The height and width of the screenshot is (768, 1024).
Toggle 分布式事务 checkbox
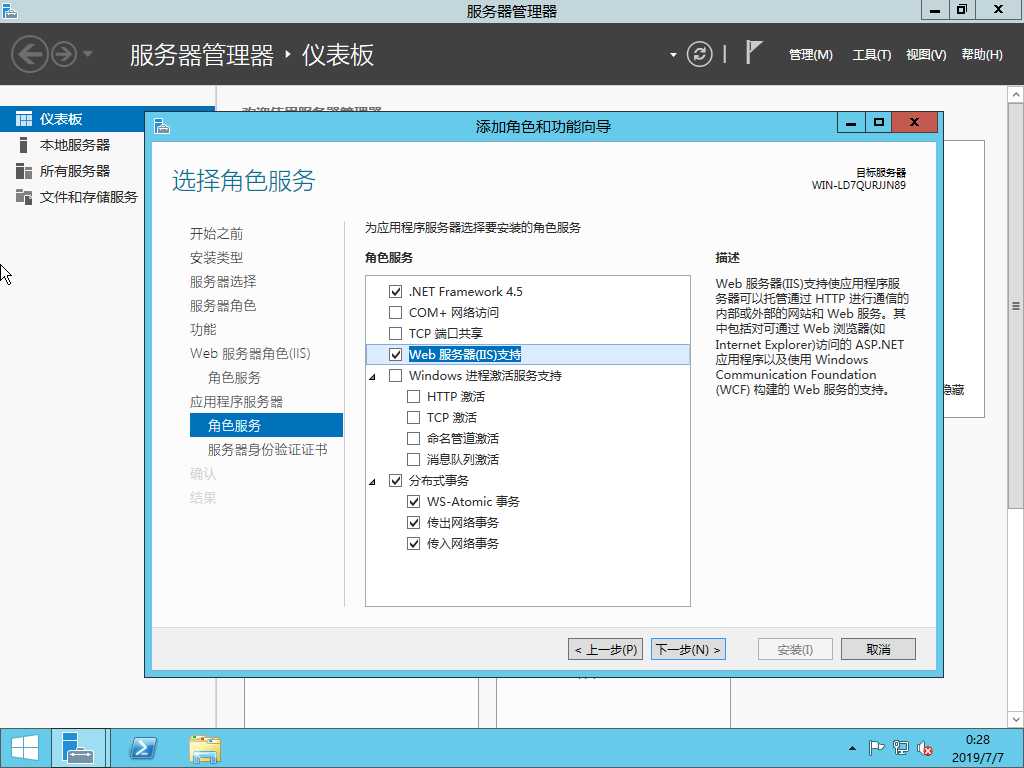(395, 481)
